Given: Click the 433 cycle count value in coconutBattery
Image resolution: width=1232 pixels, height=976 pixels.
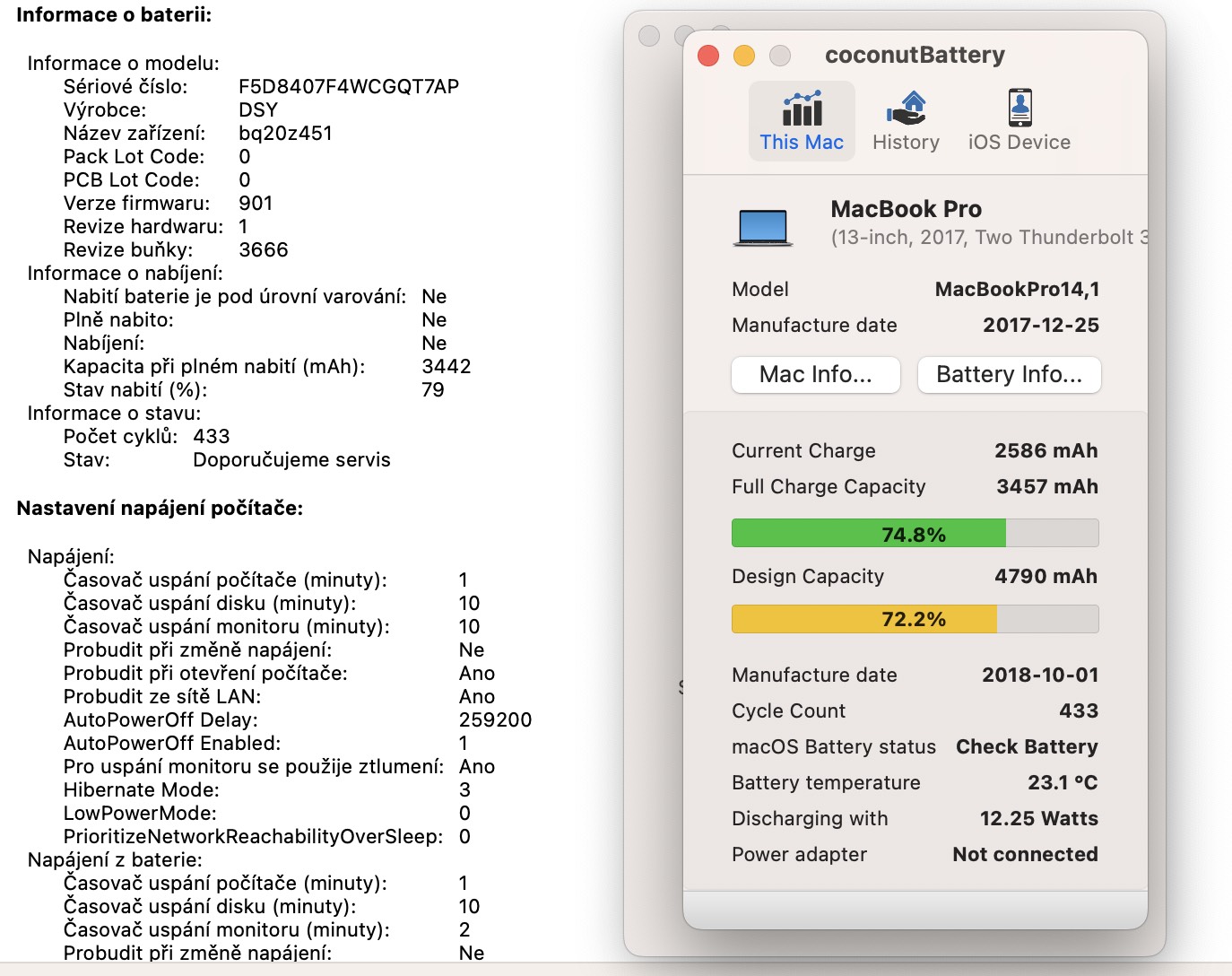Looking at the screenshot, I should (x=1079, y=711).
